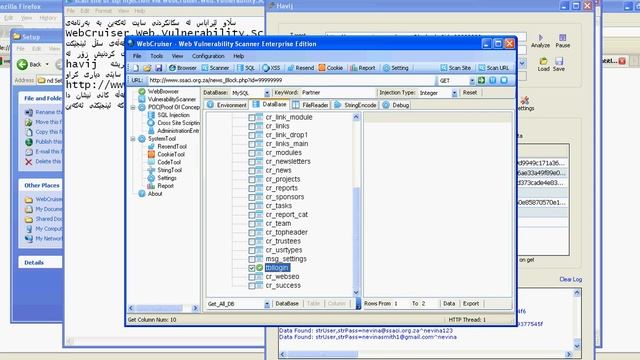Viewport: 640px width, 360px height.
Task: Switch to the Environment tab
Action: (x=227, y=105)
